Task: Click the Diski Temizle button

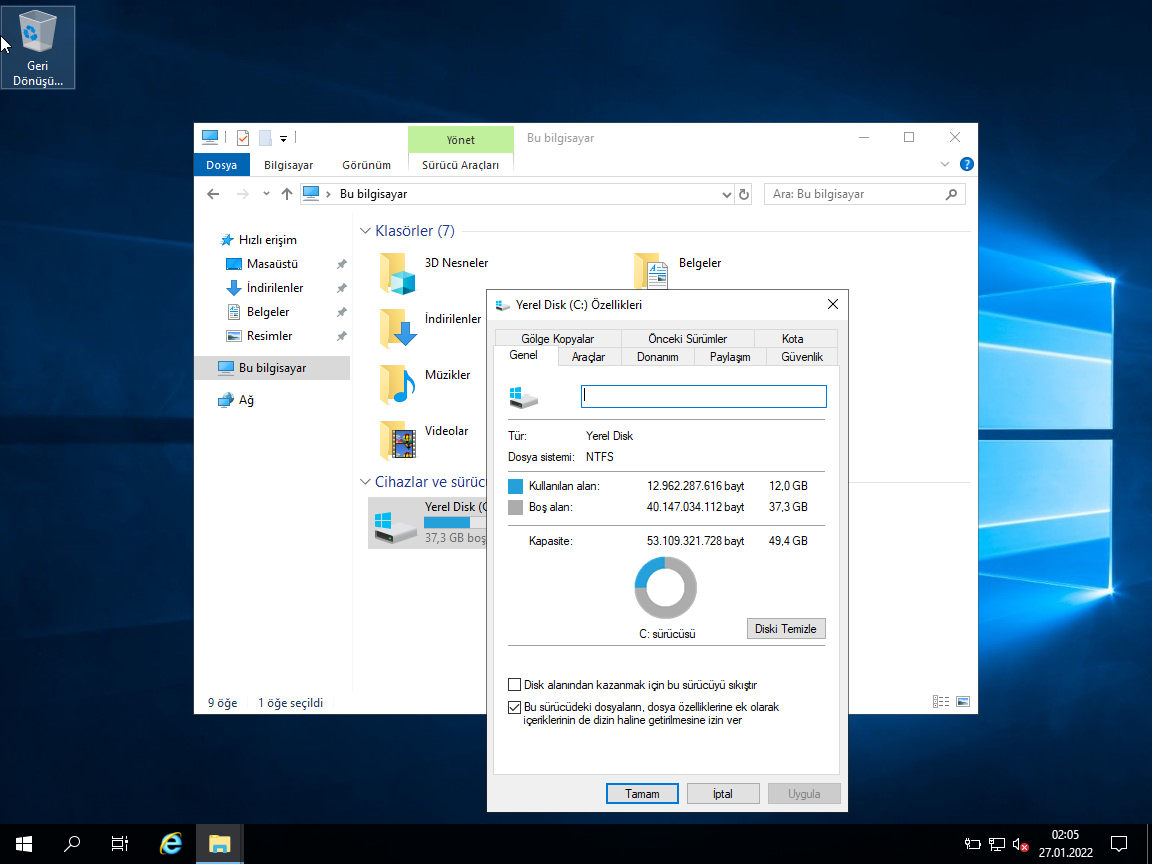Action: click(x=785, y=629)
